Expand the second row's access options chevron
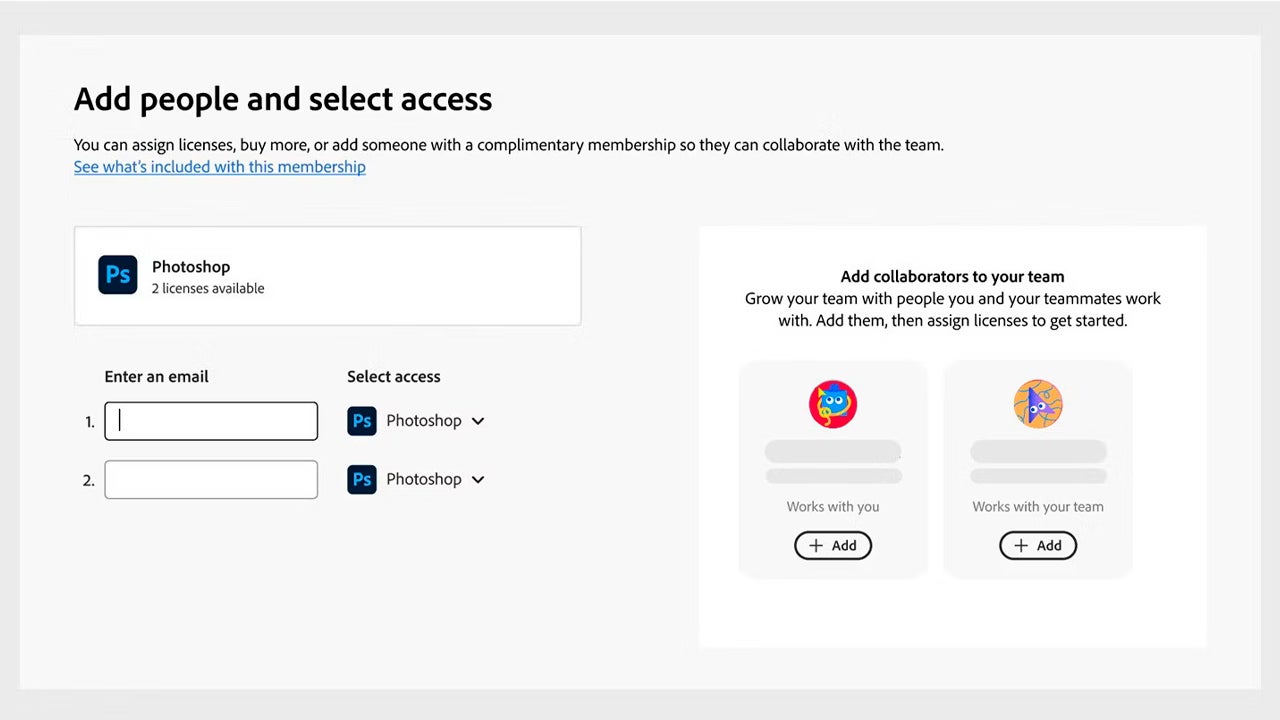1280x720 pixels. click(x=477, y=479)
